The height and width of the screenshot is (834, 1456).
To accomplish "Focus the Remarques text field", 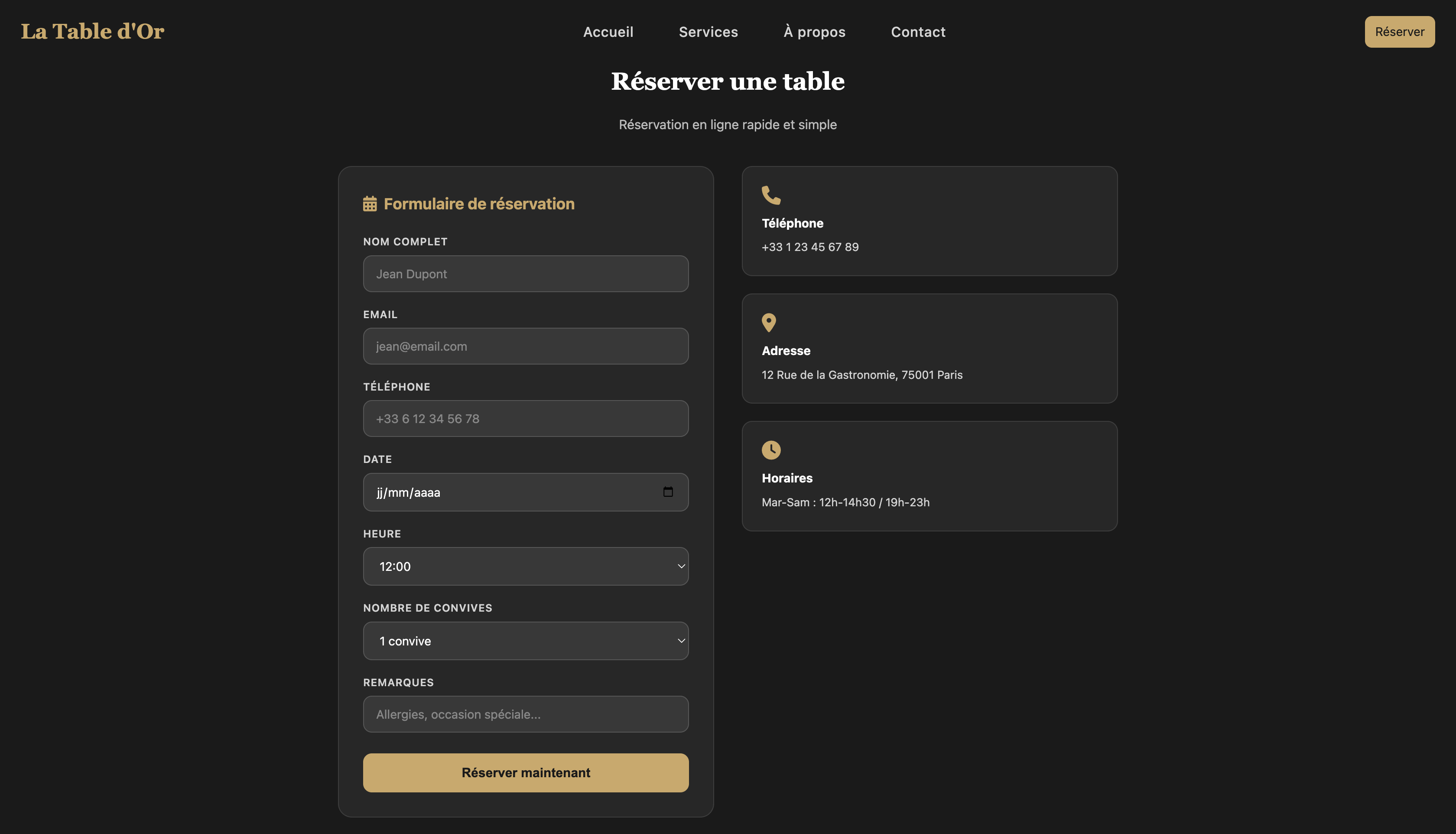I will tap(525, 713).
